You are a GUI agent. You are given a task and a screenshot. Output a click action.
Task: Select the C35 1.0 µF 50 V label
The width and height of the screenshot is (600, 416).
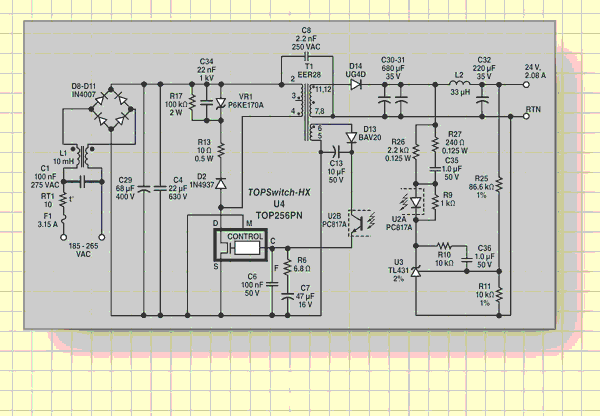pos(452,168)
